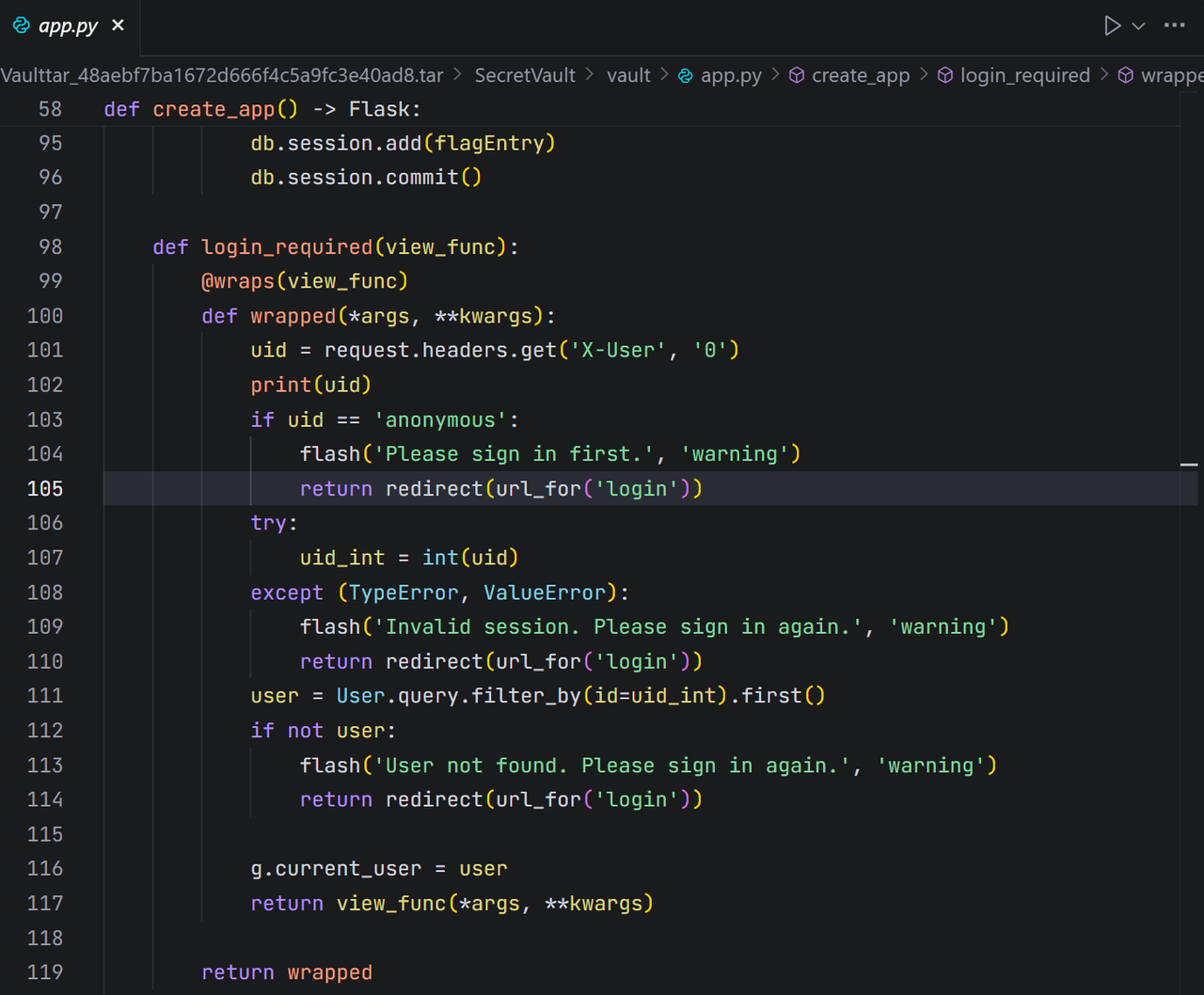Click the login_required breadcrumb symbol

click(1024, 75)
